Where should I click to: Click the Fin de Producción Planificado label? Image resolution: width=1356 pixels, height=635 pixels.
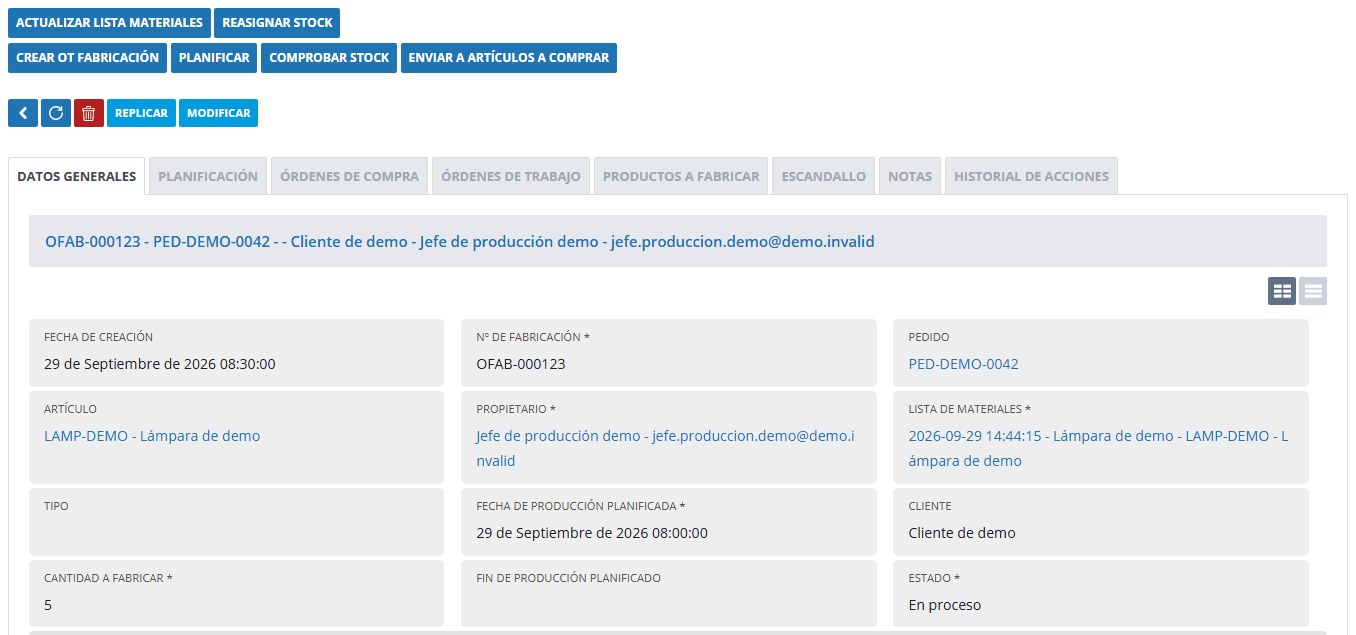(x=568, y=578)
